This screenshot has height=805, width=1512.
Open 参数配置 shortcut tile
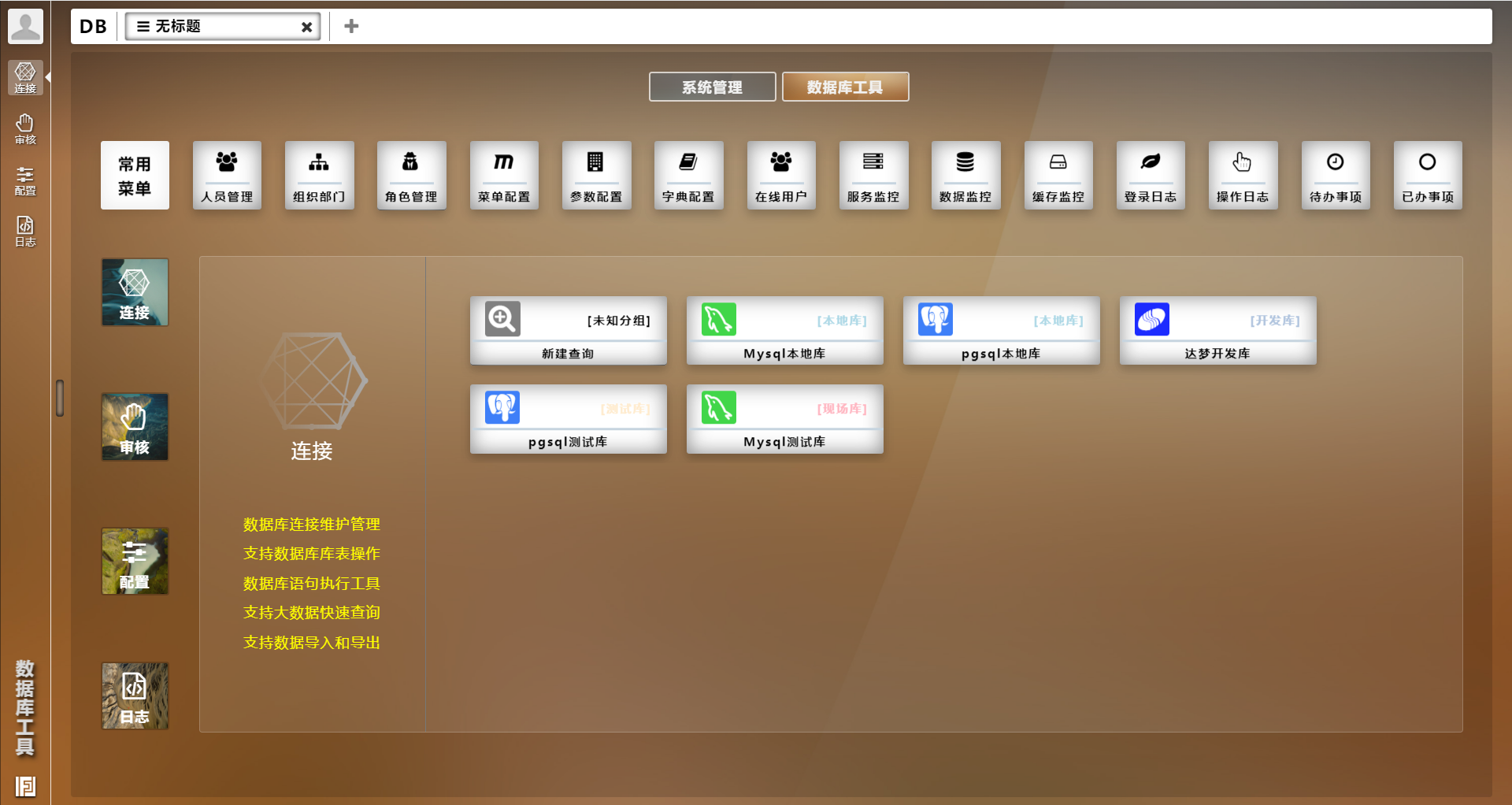pyautogui.click(x=596, y=175)
